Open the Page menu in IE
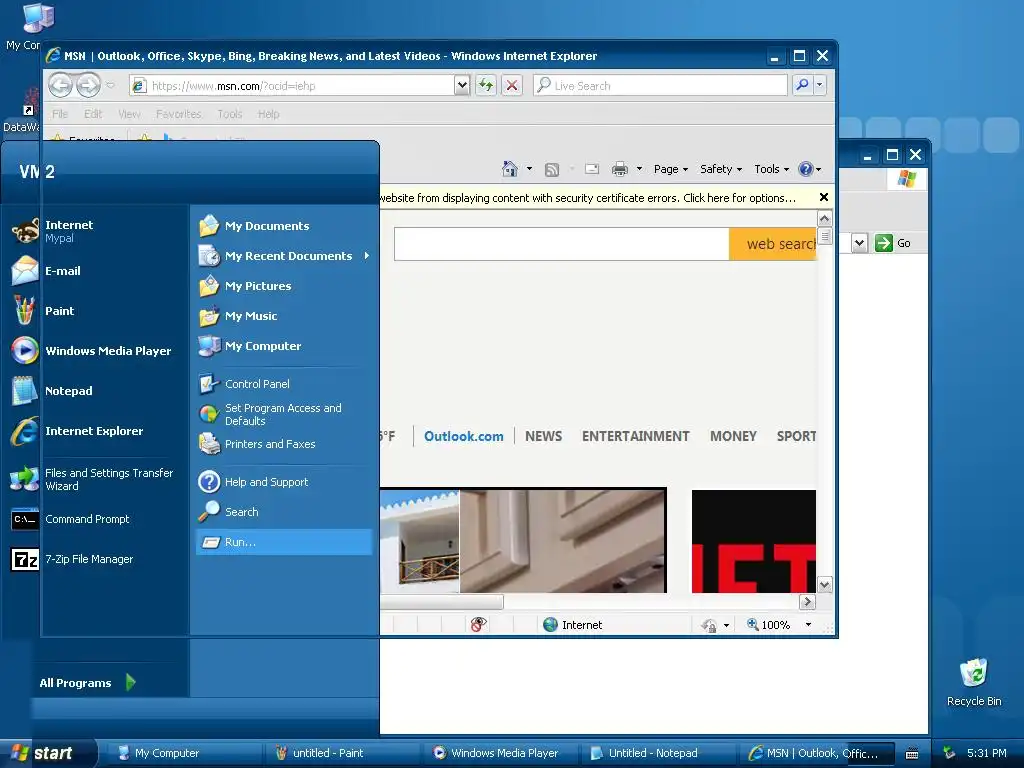The image size is (1024, 768). click(x=671, y=169)
